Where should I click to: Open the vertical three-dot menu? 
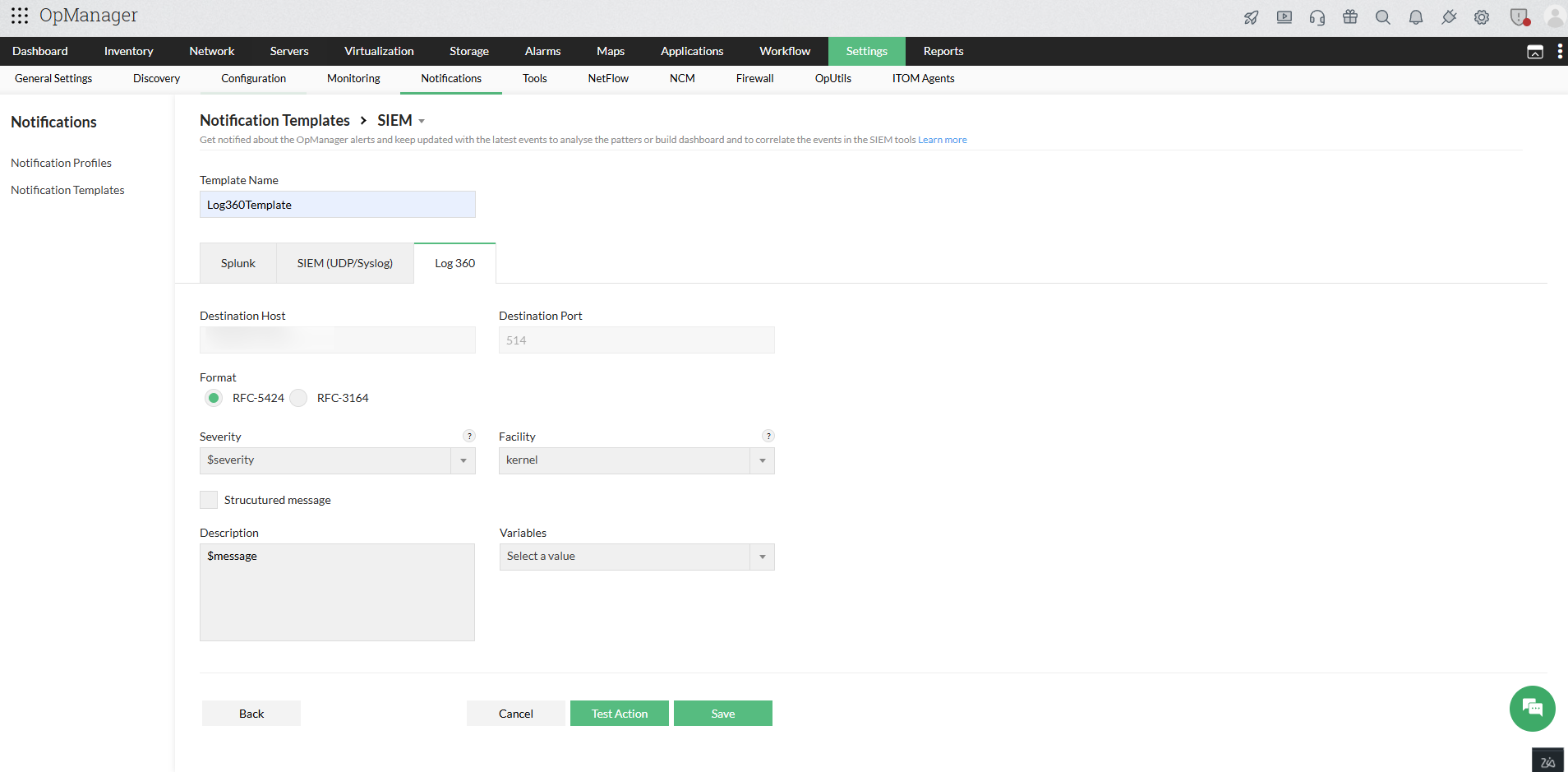coord(1560,51)
